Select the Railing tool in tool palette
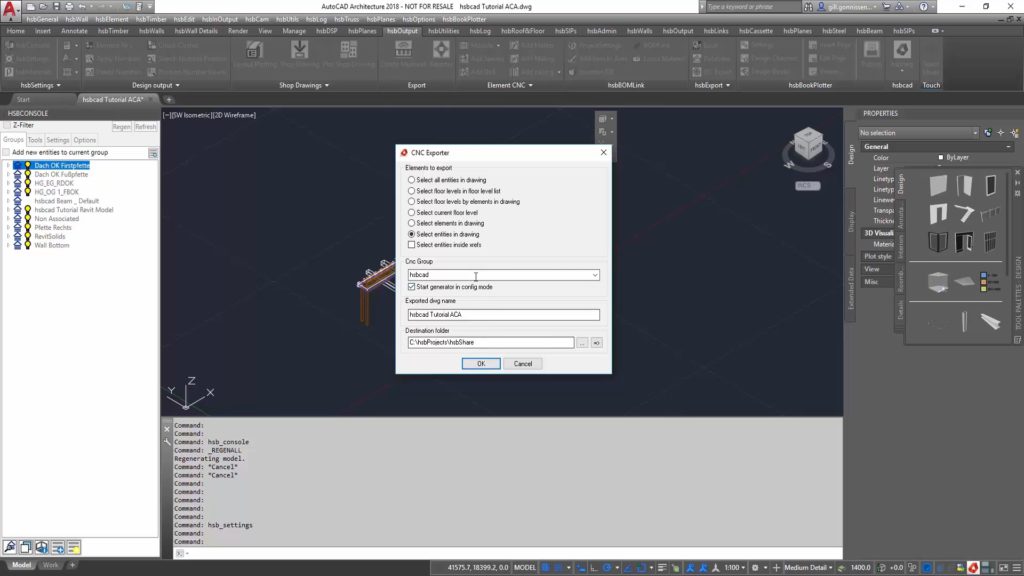This screenshot has height=576, width=1024. (x=990, y=214)
